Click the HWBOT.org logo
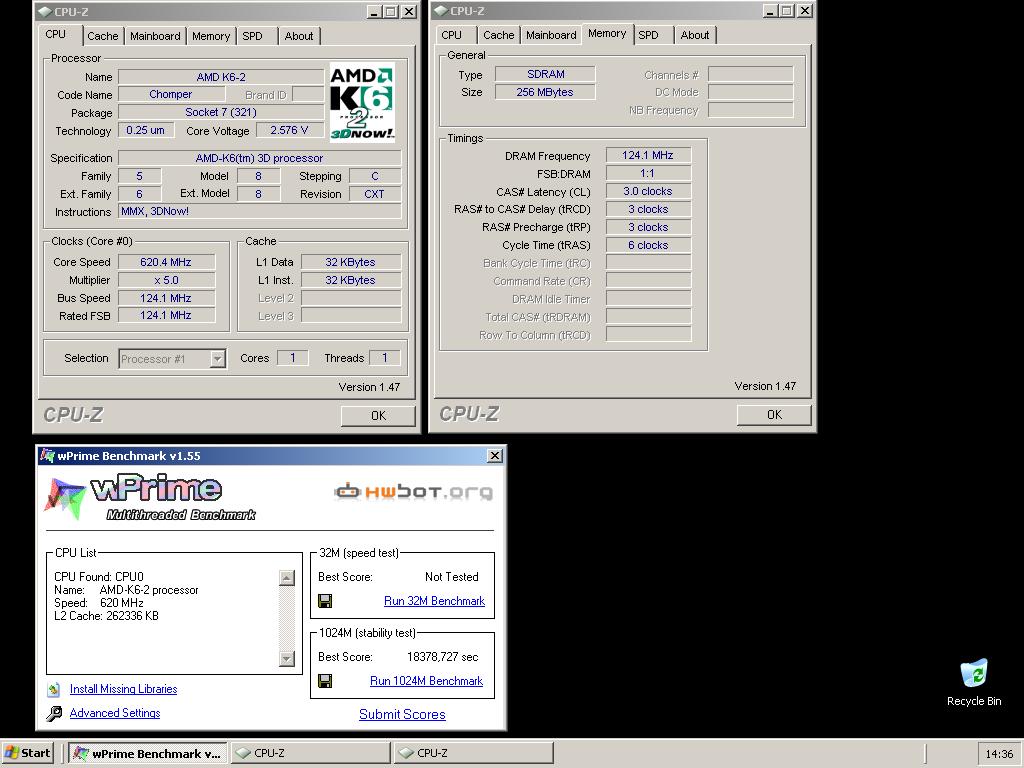Screen dimensions: 1024x768 [x=413, y=491]
